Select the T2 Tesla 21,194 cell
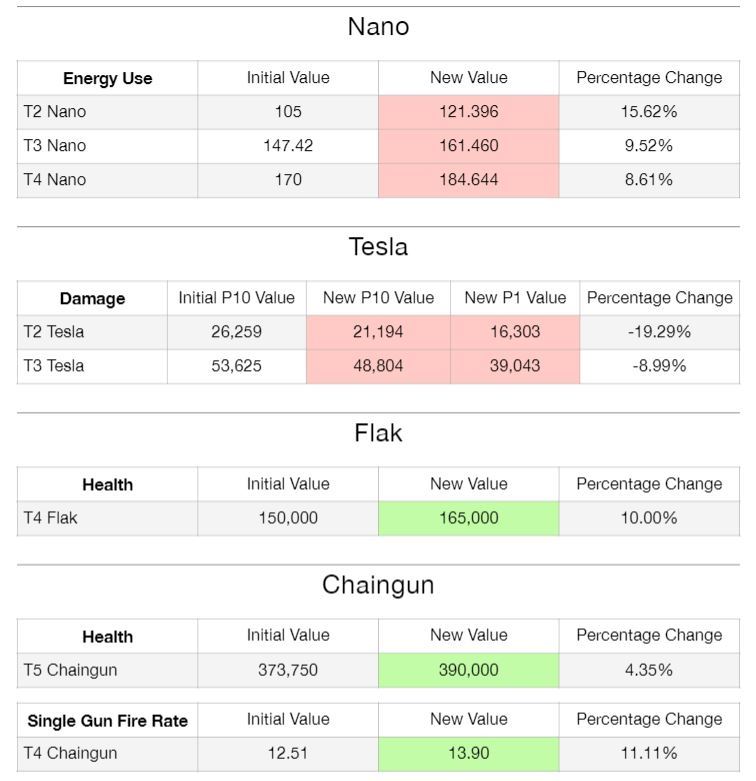The height and width of the screenshot is (781, 756). coord(378,332)
